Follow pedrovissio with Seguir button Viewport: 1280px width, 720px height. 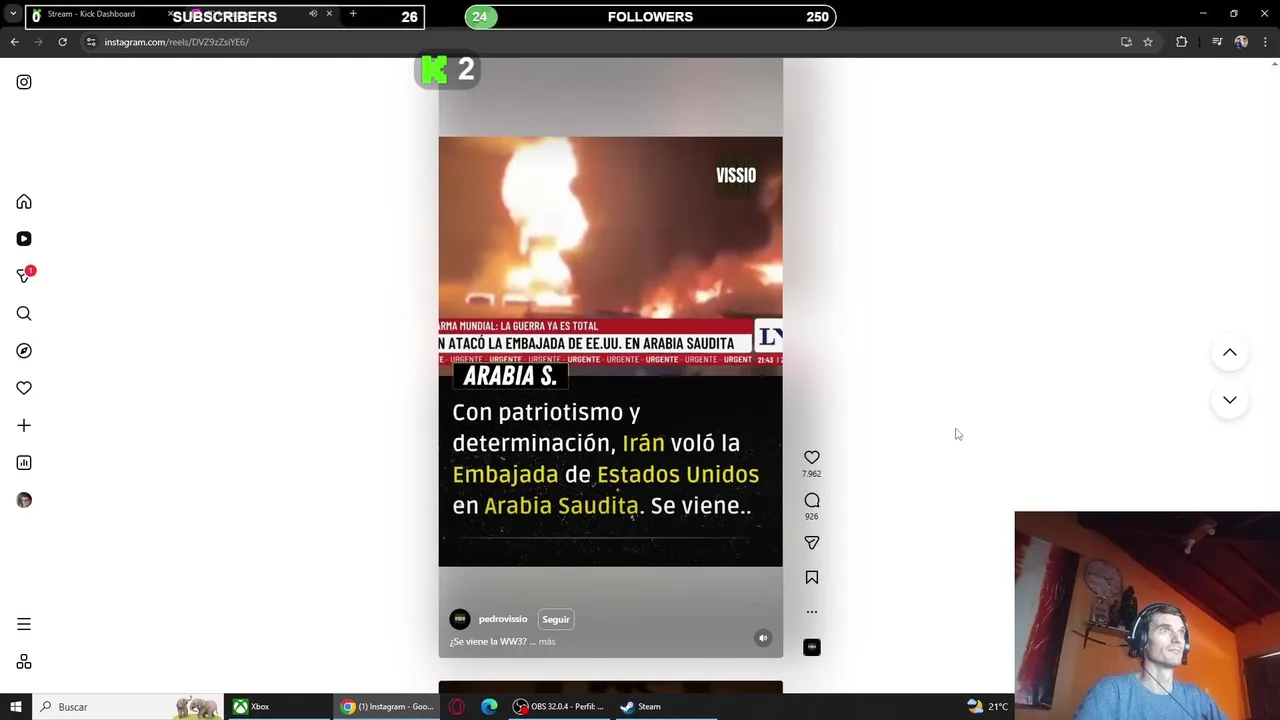(556, 619)
